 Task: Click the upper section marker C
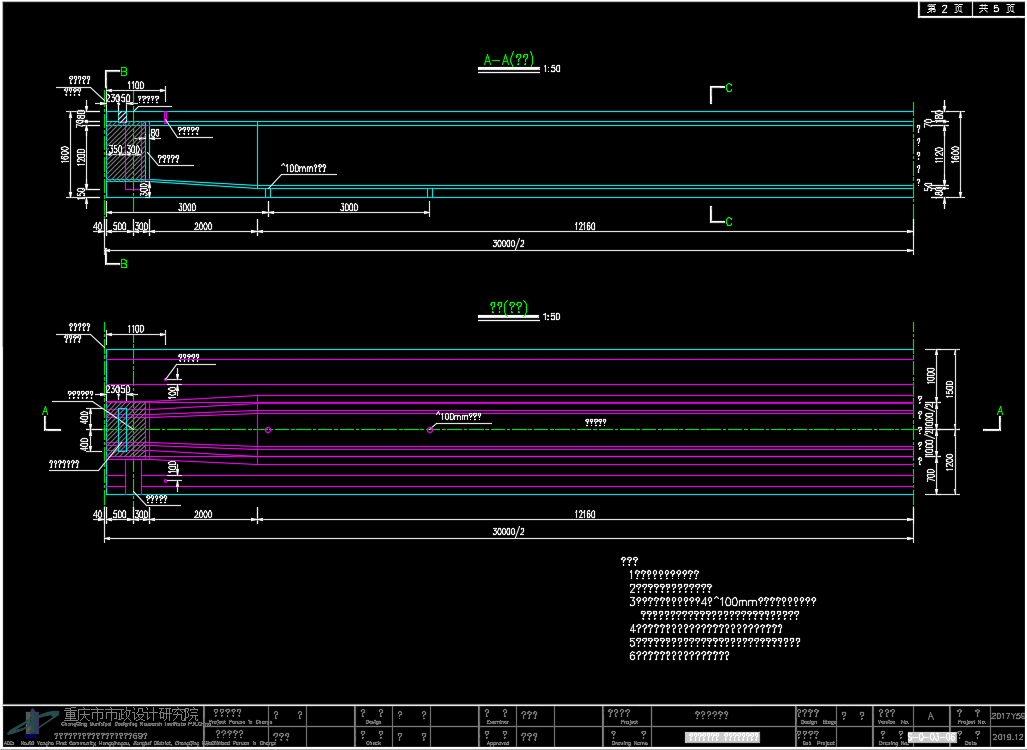click(728, 88)
